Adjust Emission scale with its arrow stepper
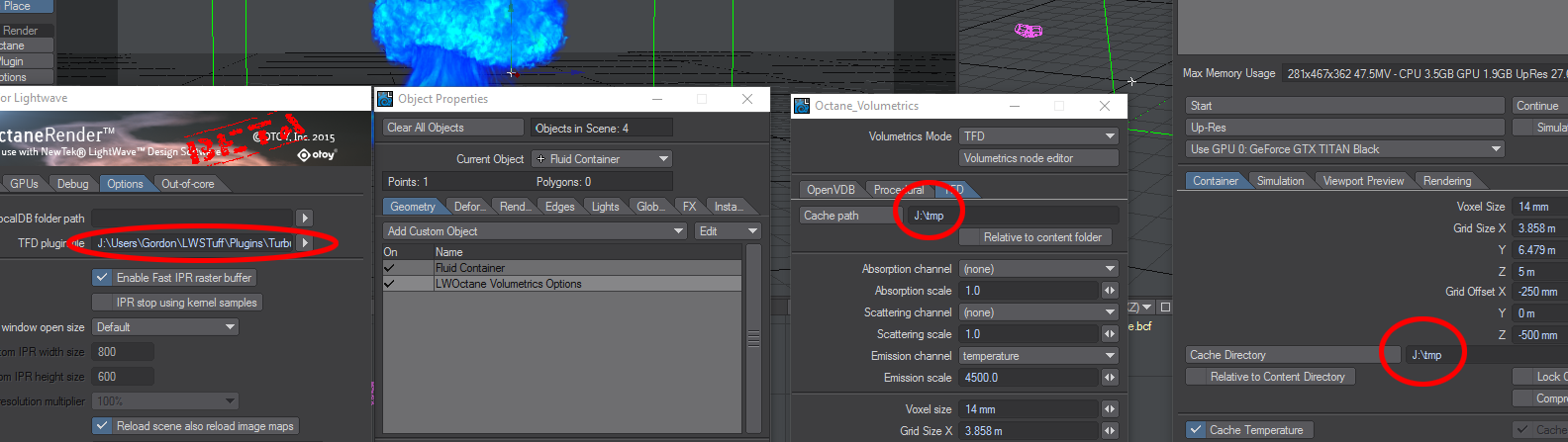Image resolution: width=1568 pixels, height=442 pixels. [1110, 378]
